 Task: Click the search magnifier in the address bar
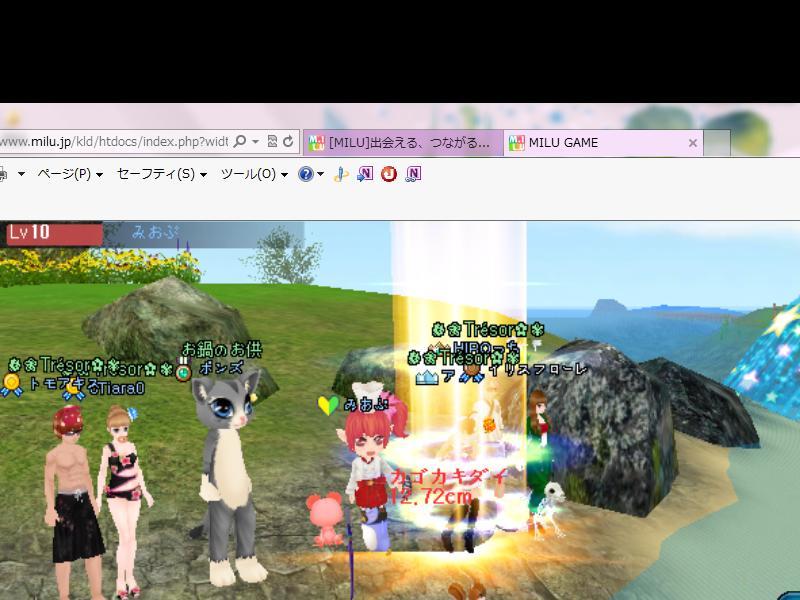239,142
